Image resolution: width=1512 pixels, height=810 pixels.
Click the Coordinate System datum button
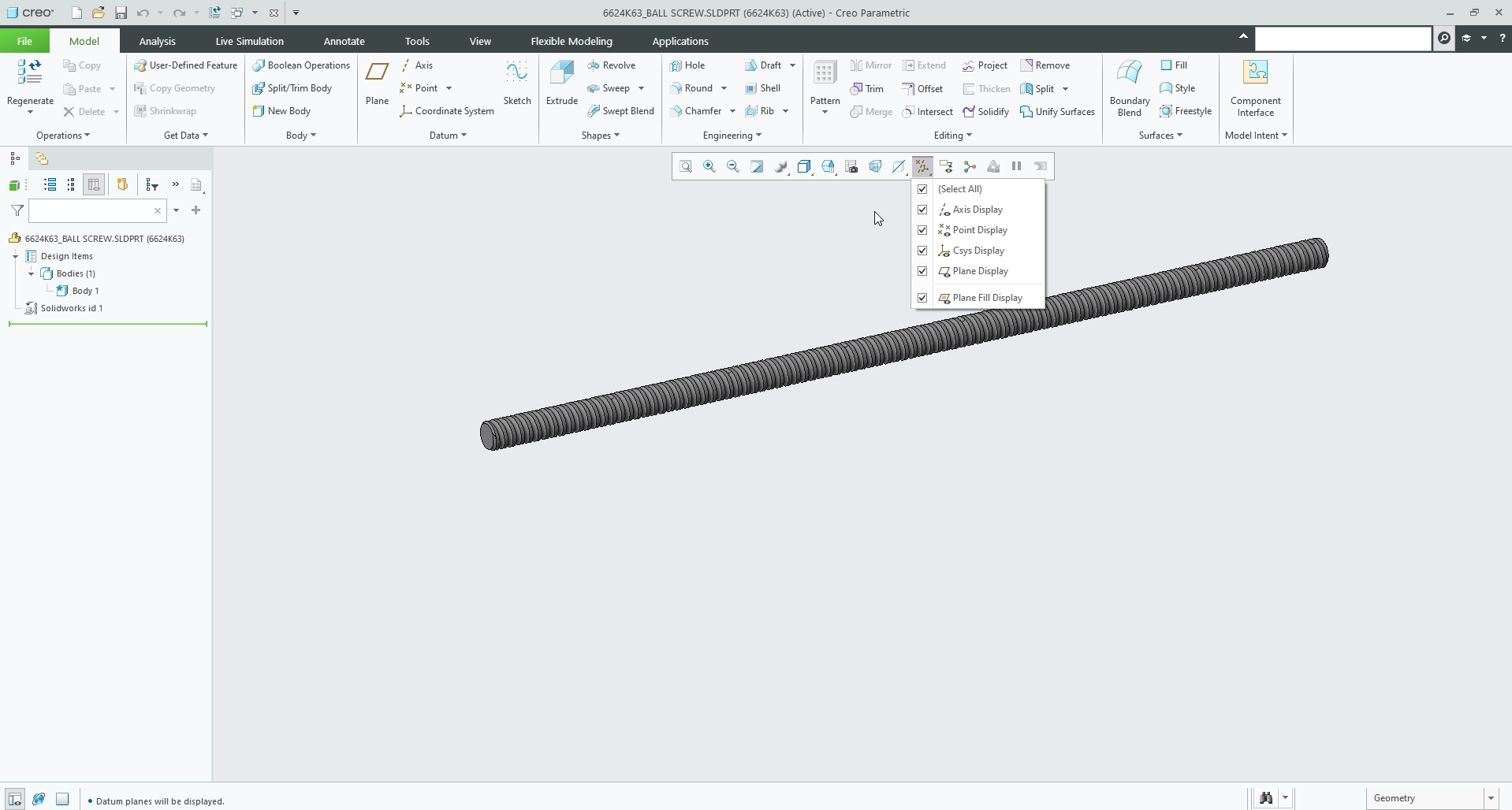point(447,110)
